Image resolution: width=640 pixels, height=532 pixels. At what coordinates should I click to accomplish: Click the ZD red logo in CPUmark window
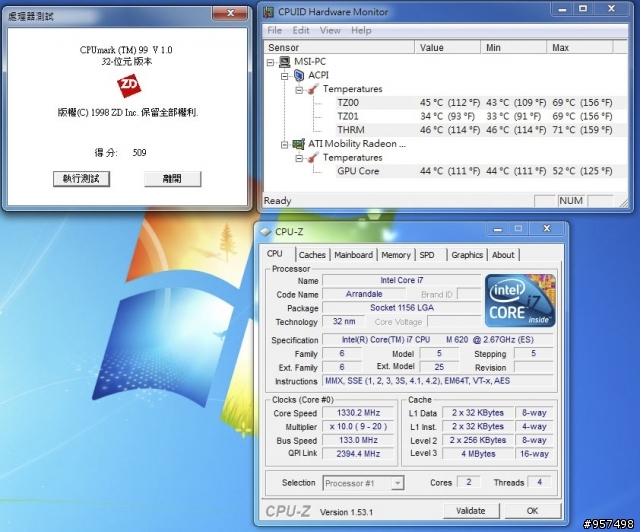pos(129,85)
